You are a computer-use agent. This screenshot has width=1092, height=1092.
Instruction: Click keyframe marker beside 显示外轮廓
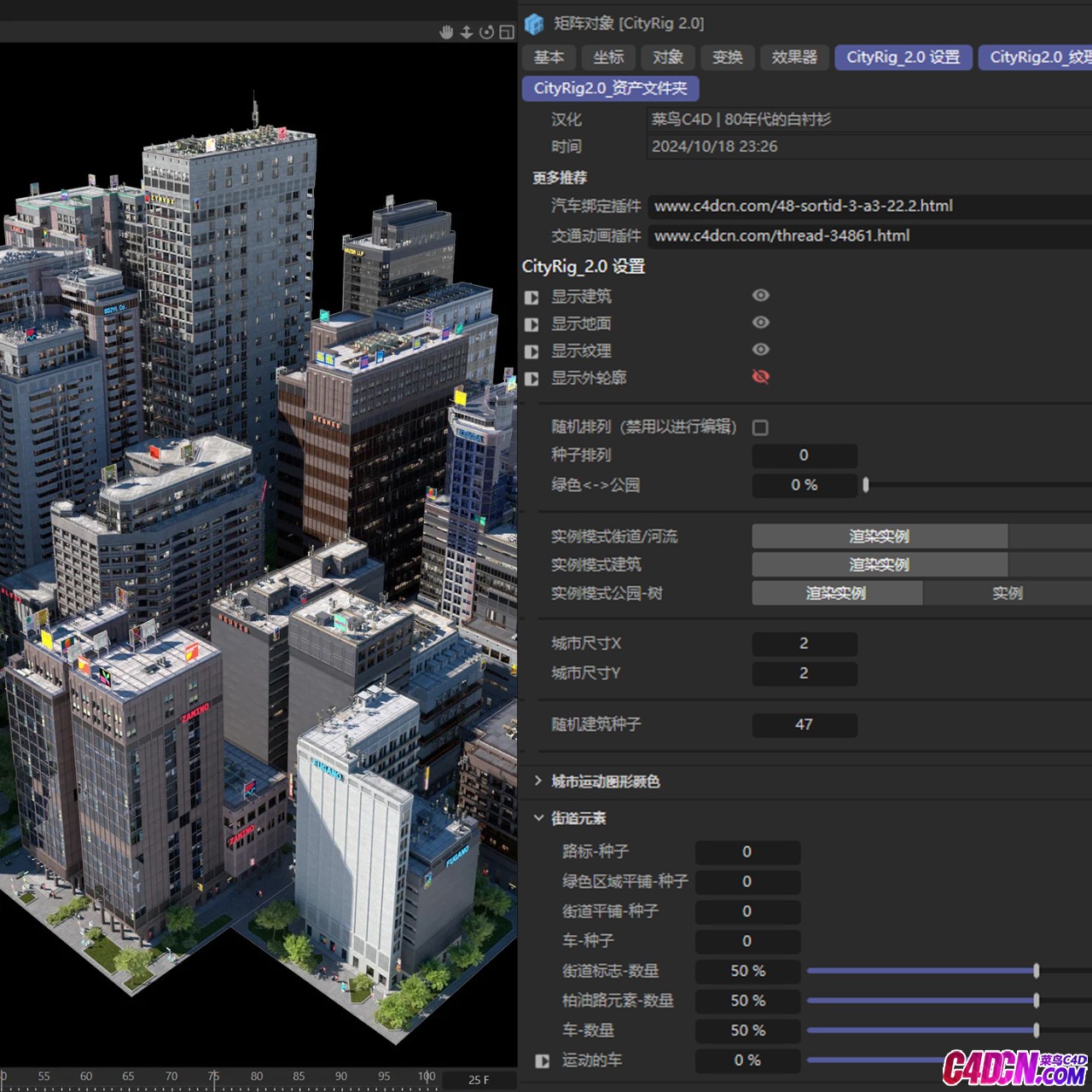pos(531,378)
